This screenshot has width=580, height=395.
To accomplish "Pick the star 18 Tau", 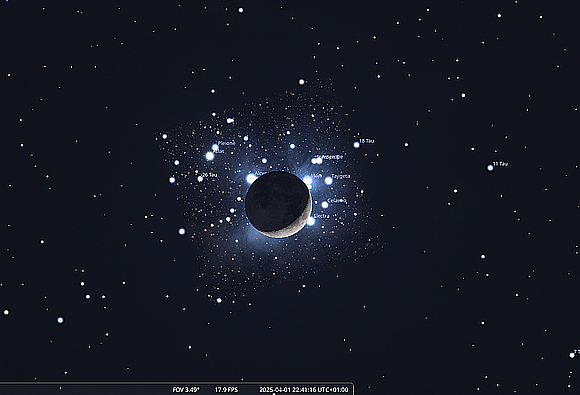I will (357, 145).
